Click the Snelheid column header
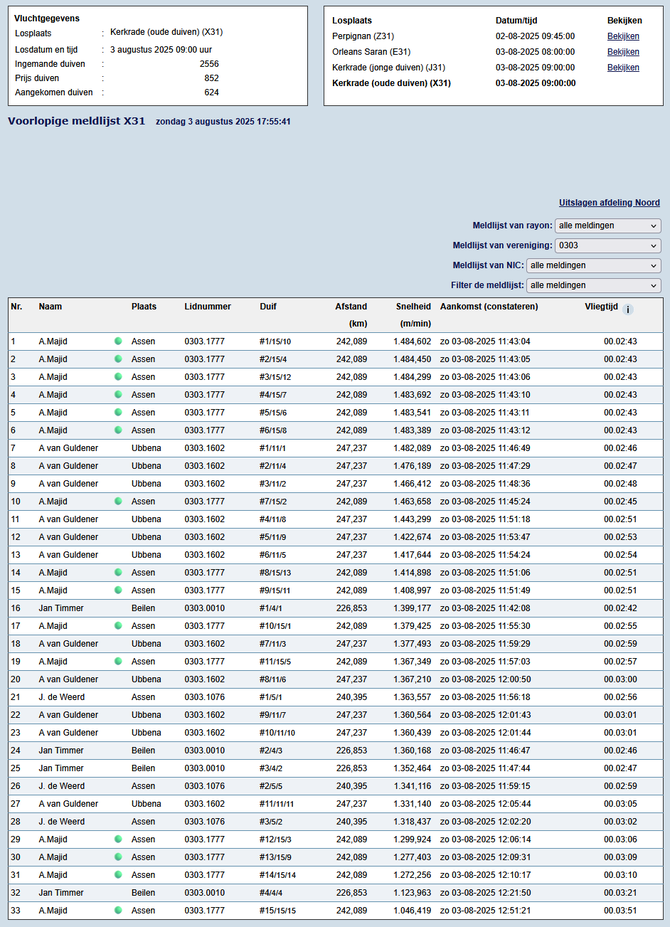Image resolution: width=670 pixels, height=927 pixels. pyautogui.click(x=413, y=306)
